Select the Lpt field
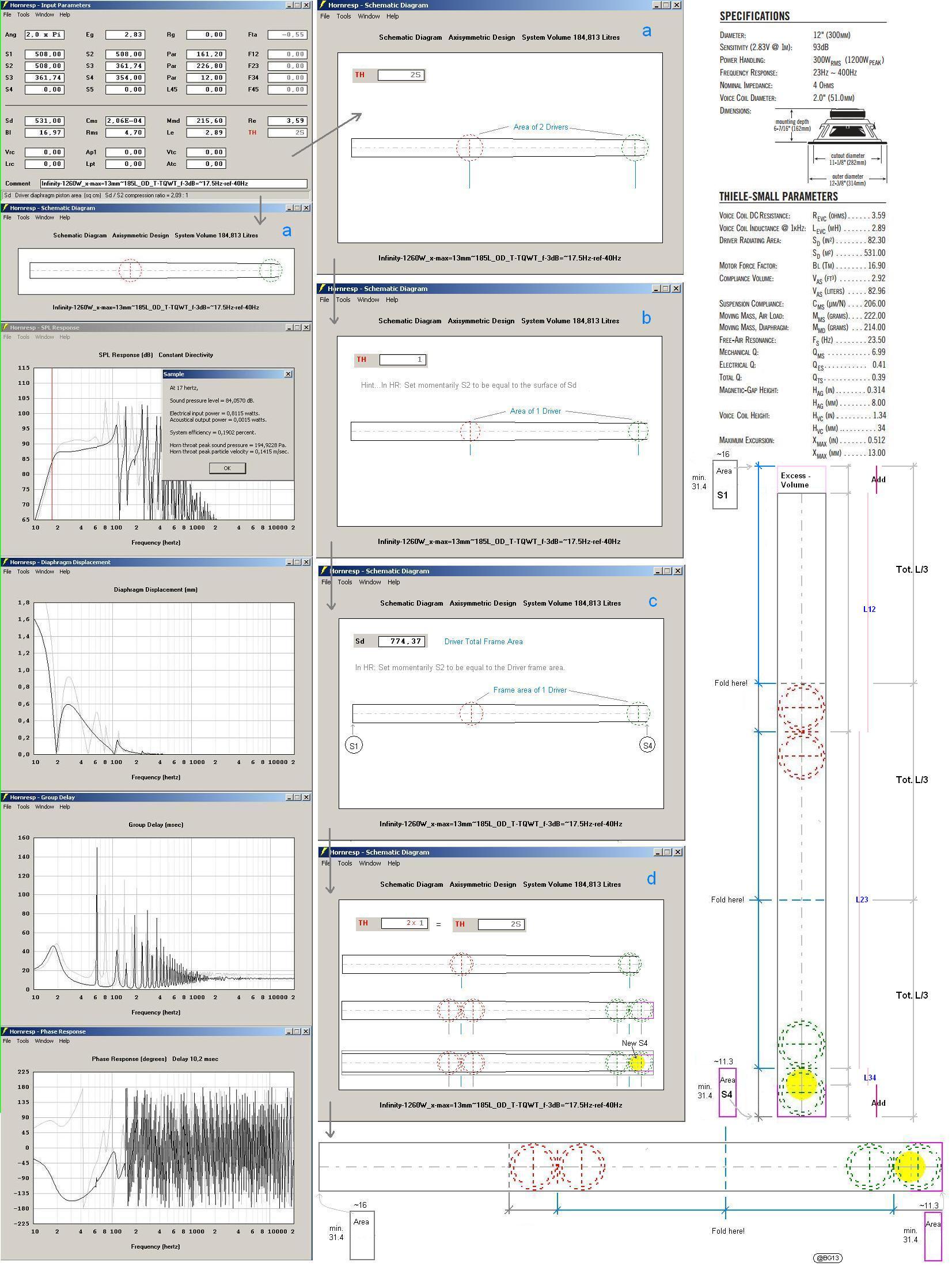Image resolution: width=952 pixels, height=1270 pixels. pyautogui.click(x=125, y=164)
